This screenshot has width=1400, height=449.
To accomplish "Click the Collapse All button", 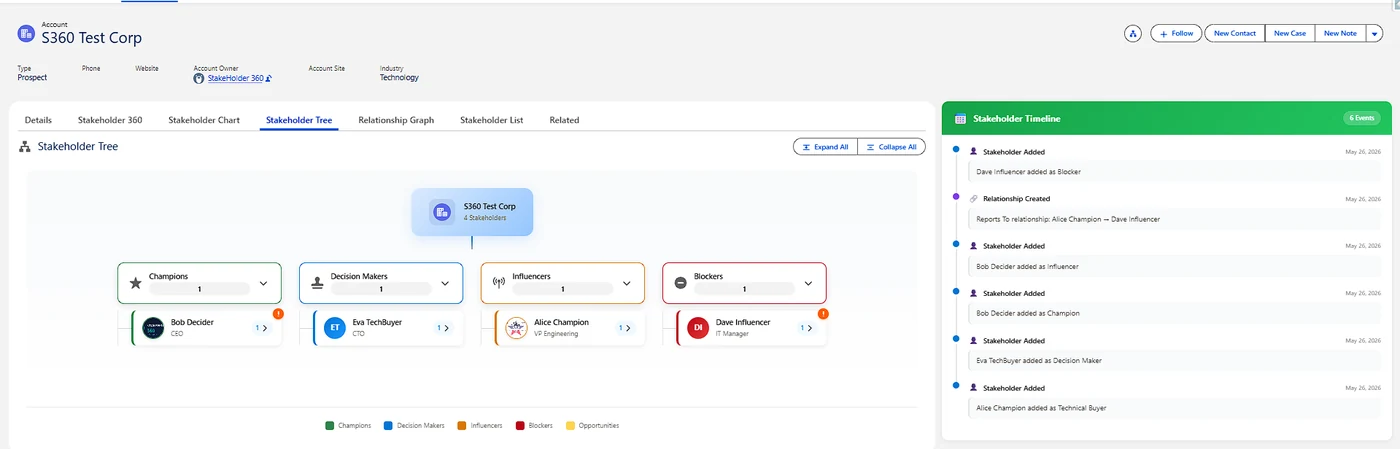I will click(x=892, y=147).
